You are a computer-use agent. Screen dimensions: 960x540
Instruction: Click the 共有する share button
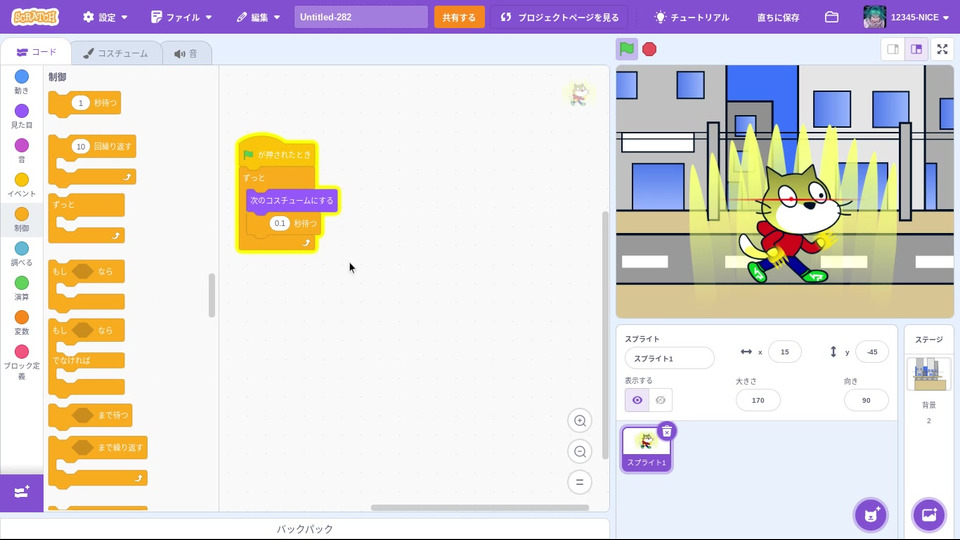[459, 17]
